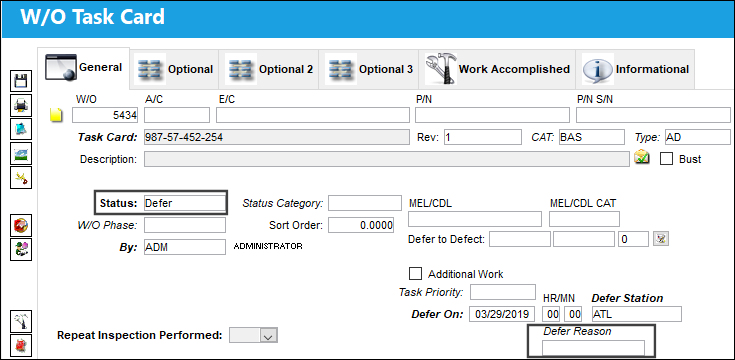Click the small icon after Defer to Defect
The height and width of the screenshot is (360, 735).
click(662, 239)
